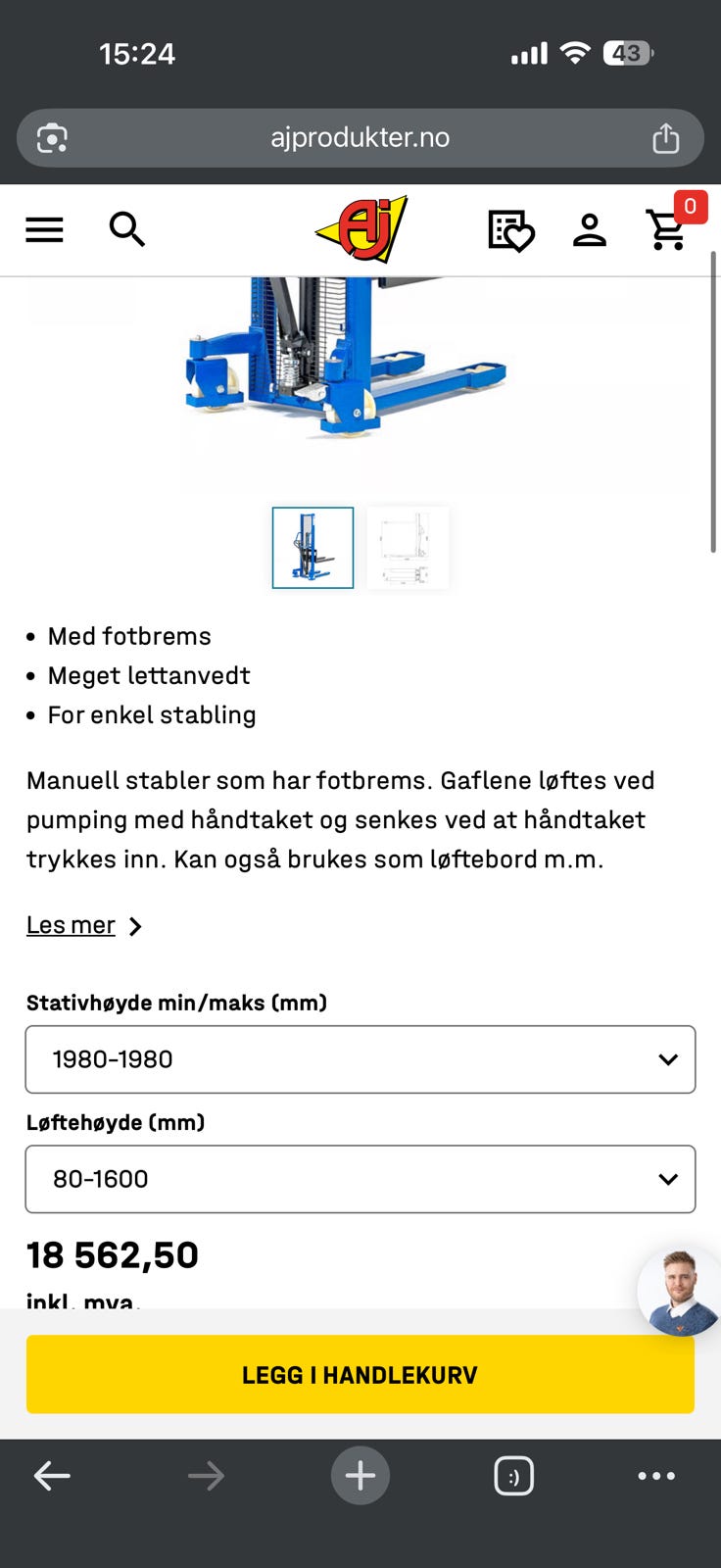
Task: Navigate back in the browser
Action: pyautogui.click(x=52, y=1475)
